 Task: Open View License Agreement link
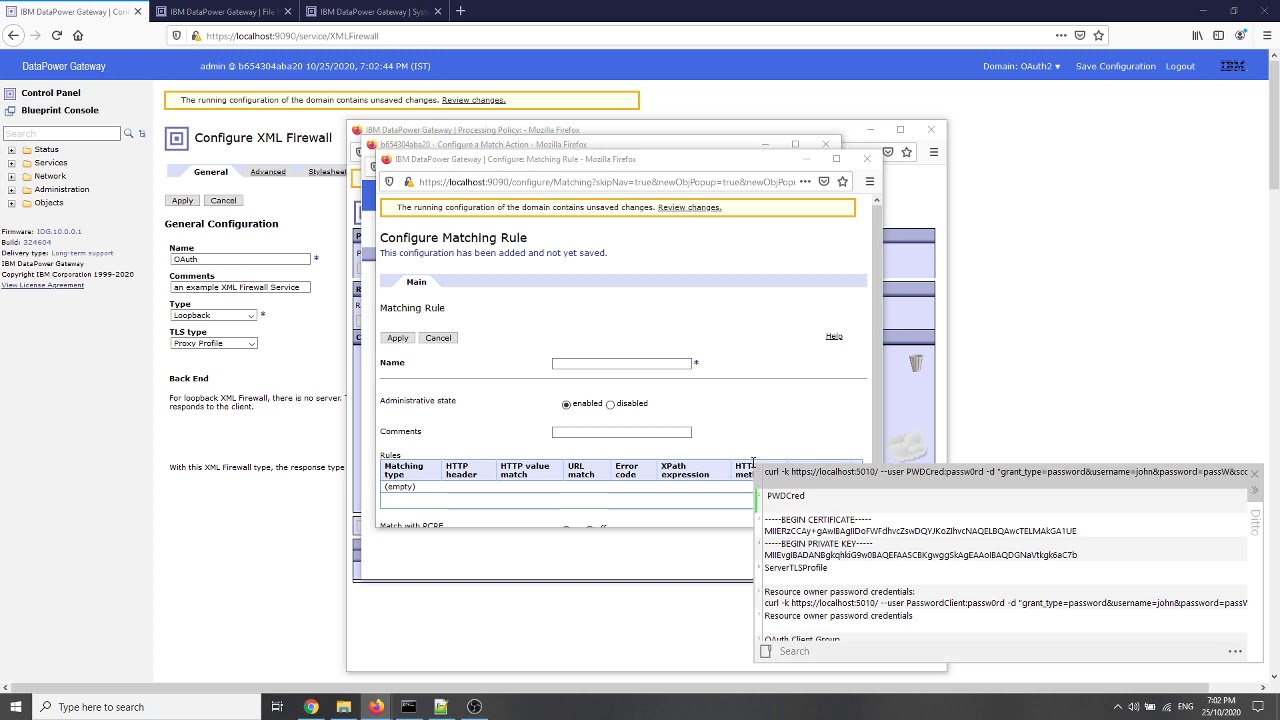(x=42, y=285)
